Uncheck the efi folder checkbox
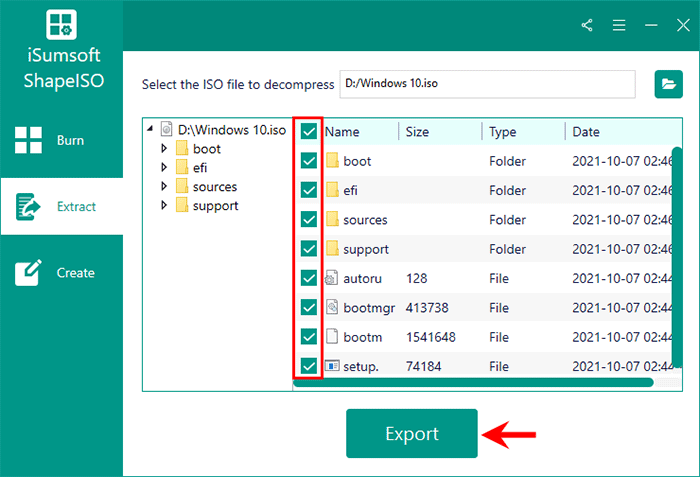The image size is (700, 477). point(308,190)
